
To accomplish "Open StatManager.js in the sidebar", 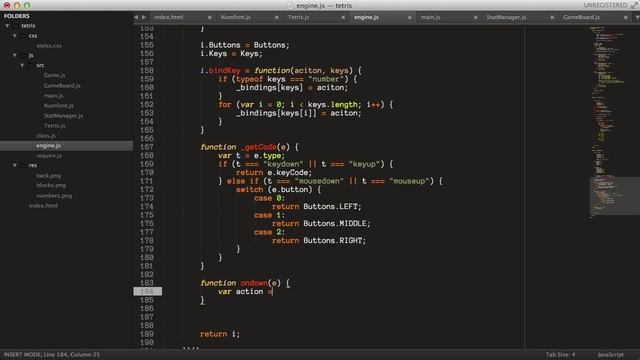I will [x=63, y=116].
